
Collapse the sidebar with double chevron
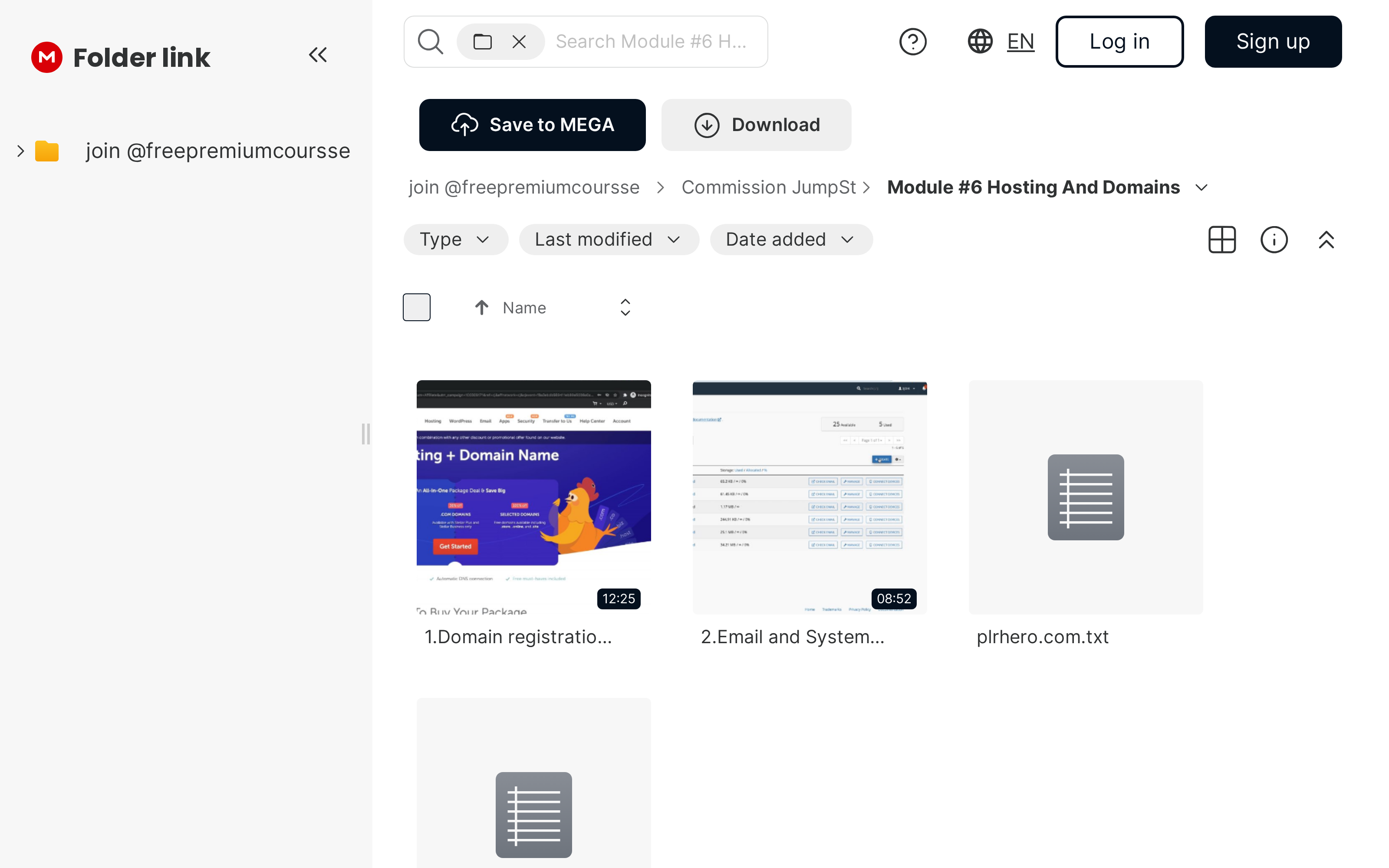pos(318,55)
